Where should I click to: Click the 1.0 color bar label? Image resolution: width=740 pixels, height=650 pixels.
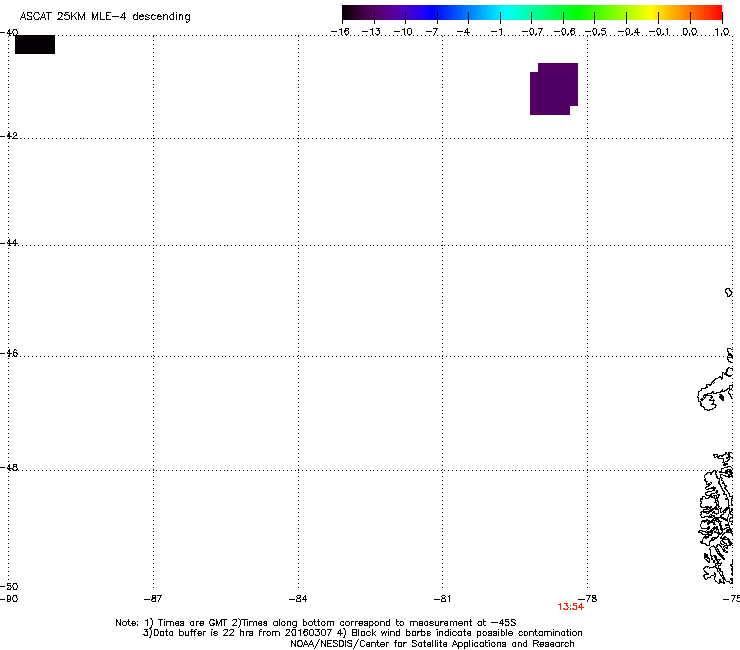[x=722, y=32]
